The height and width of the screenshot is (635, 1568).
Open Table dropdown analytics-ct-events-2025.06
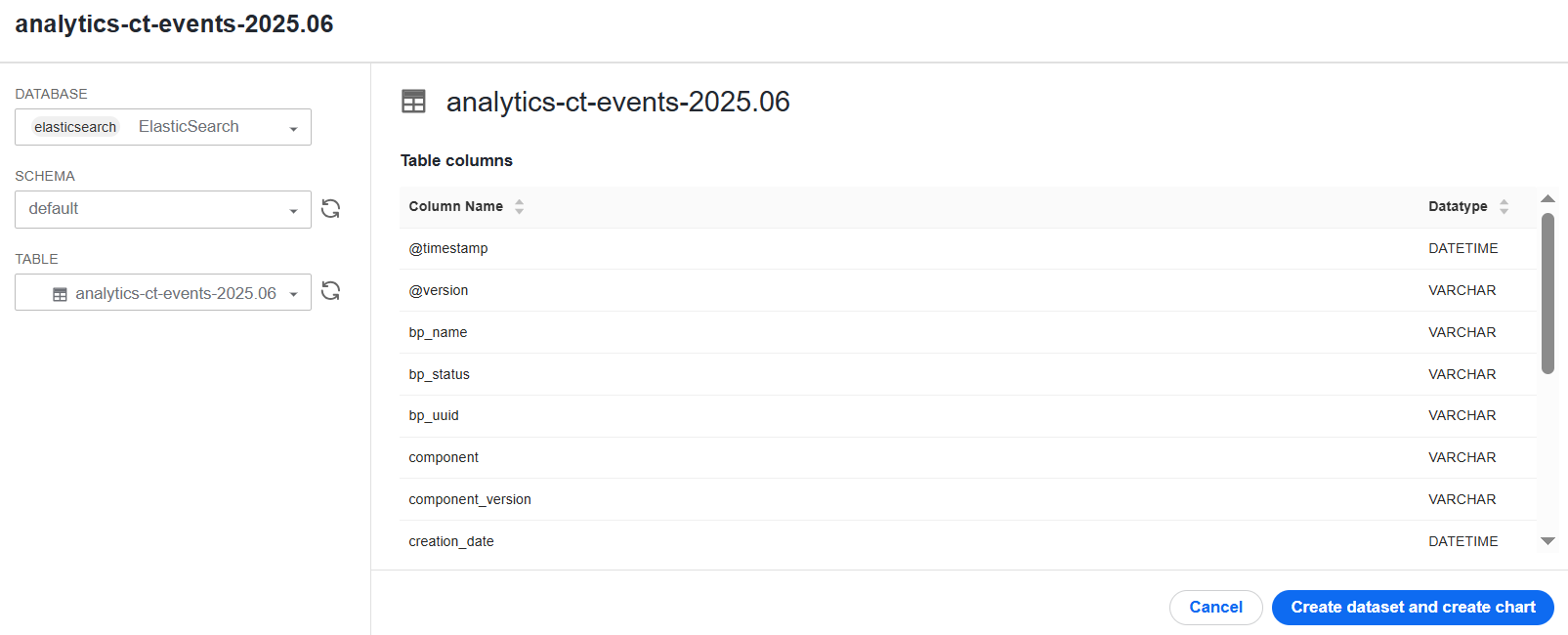click(163, 292)
